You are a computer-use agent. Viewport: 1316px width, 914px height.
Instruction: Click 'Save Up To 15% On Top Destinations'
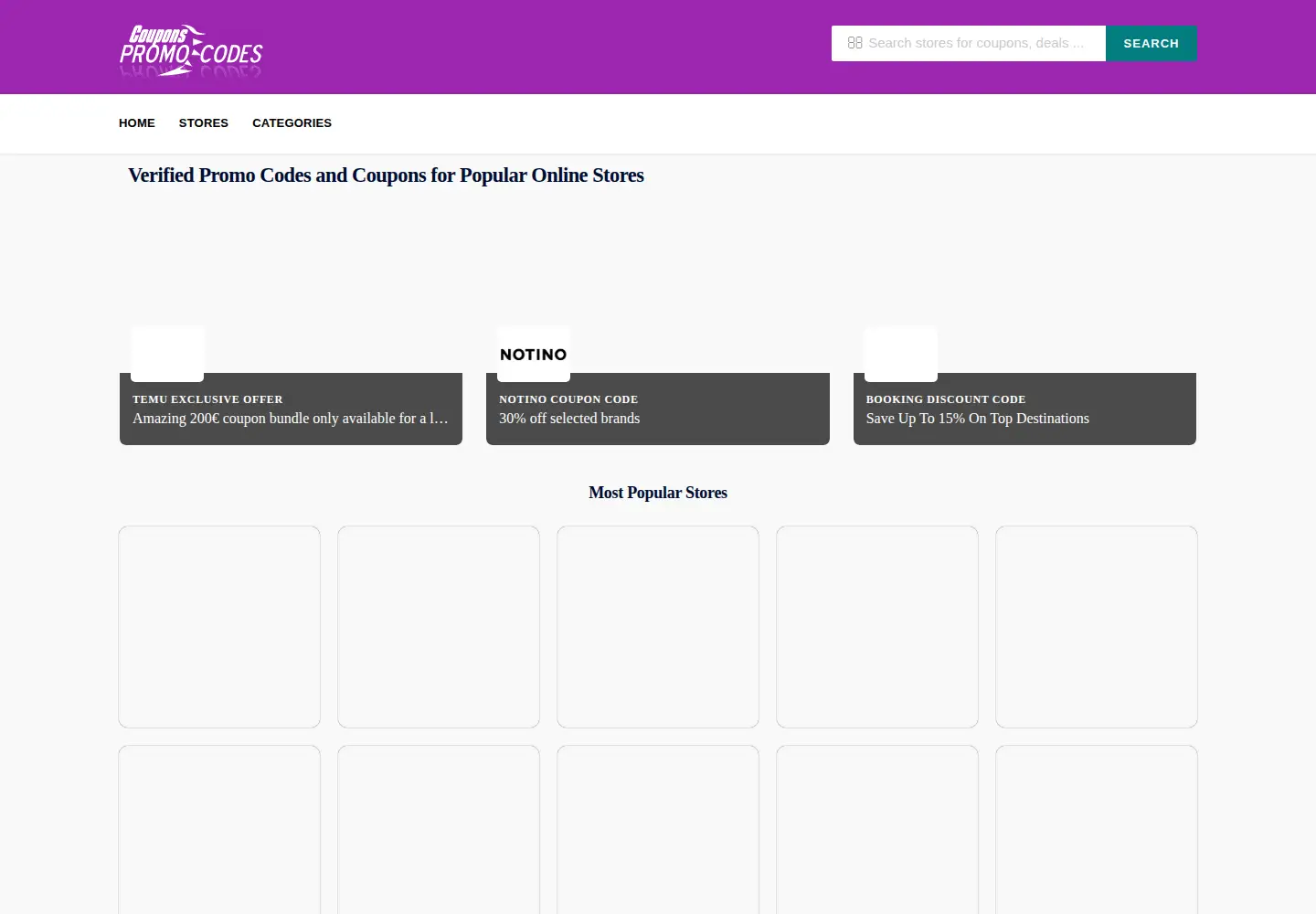click(978, 419)
